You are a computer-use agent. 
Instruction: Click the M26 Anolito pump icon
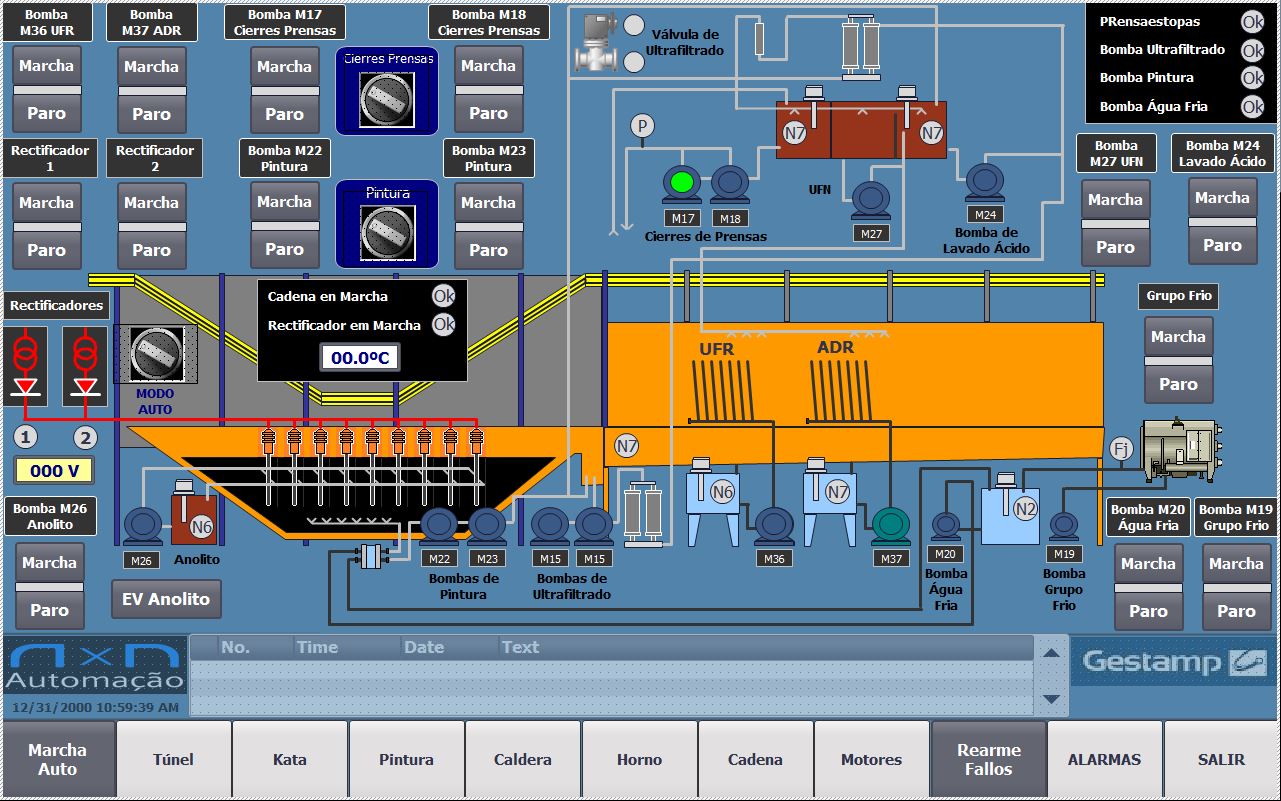point(142,526)
